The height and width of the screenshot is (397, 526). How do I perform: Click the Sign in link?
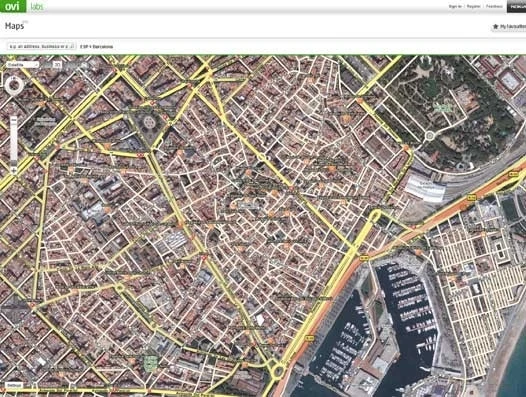pyautogui.click(x=455, y=6)
